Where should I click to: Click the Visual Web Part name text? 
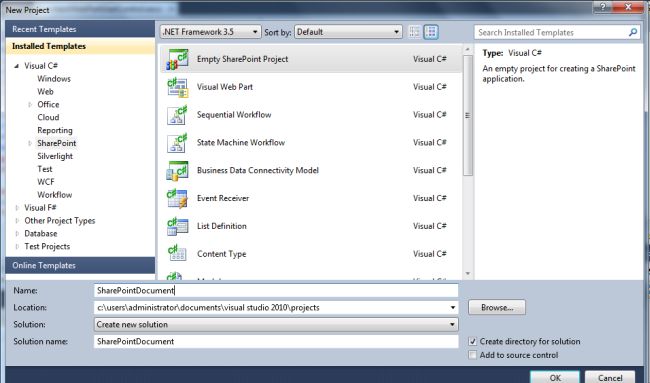tap(225, 87)
